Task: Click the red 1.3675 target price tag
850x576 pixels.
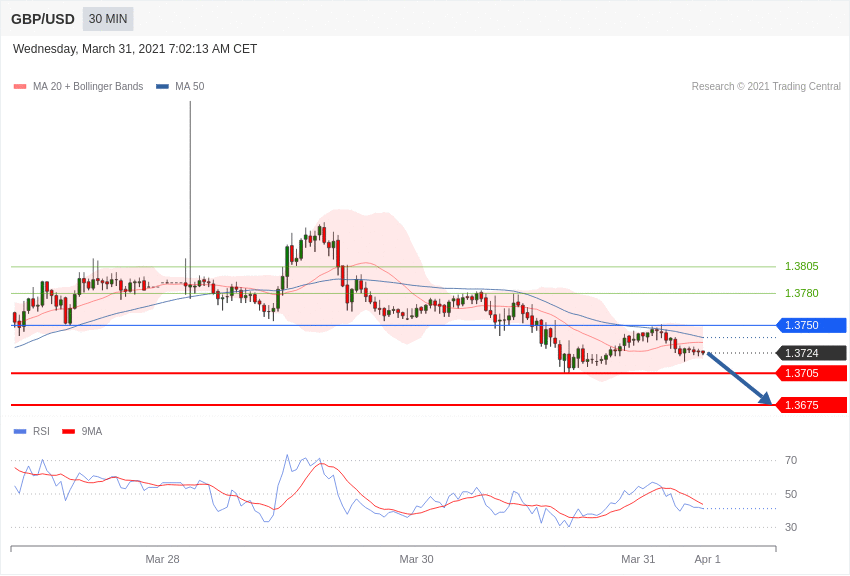Action: pos(812,405)
